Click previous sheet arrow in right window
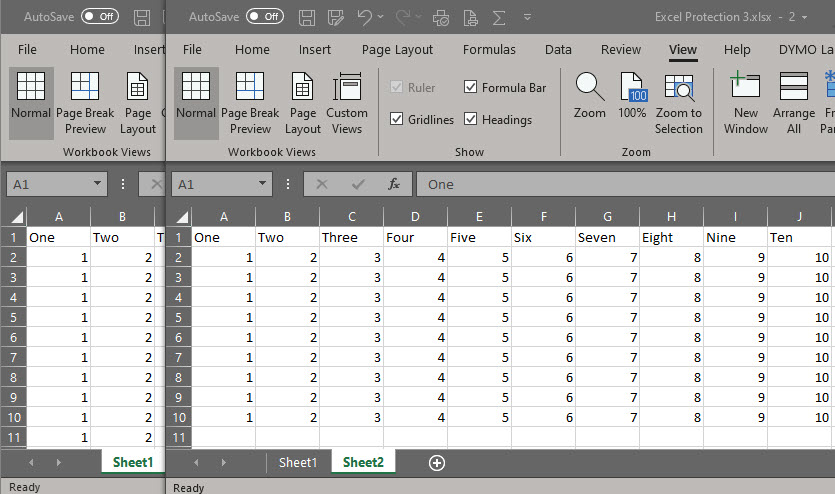Screen dimensions: 835x494 tap(197, 463)
